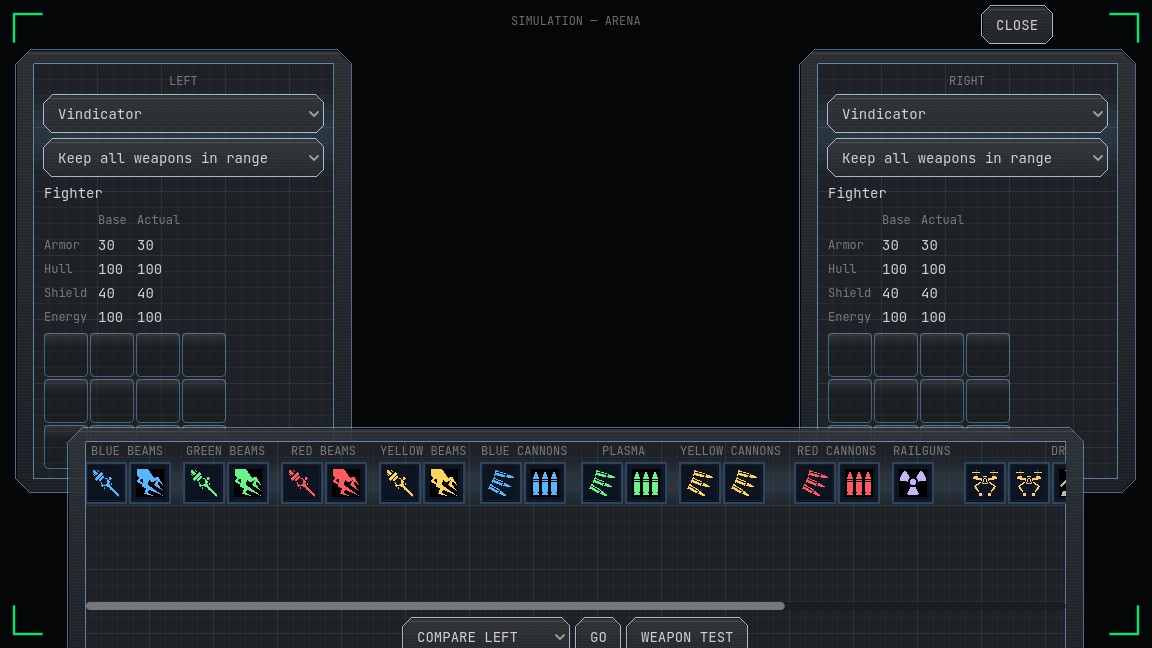Choose the blue triple upright bullets icon
The width and height of the screenshot is (1152, 648).
pos(544,483)
